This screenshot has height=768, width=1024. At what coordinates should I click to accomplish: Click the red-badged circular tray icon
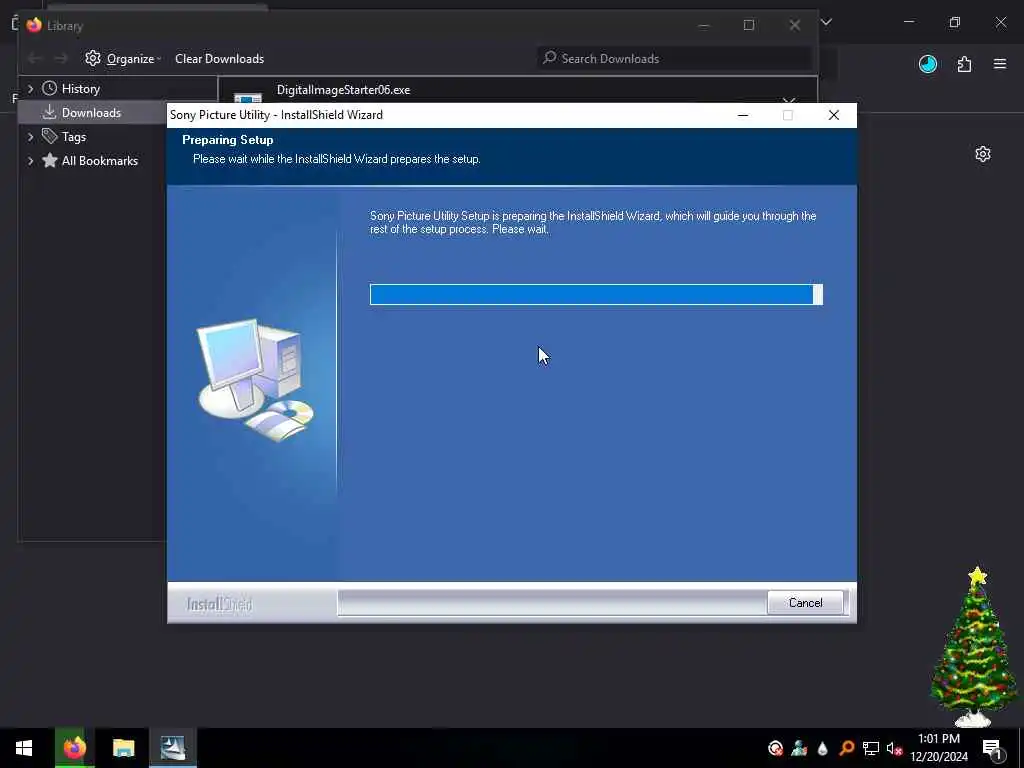click(775, 748)
